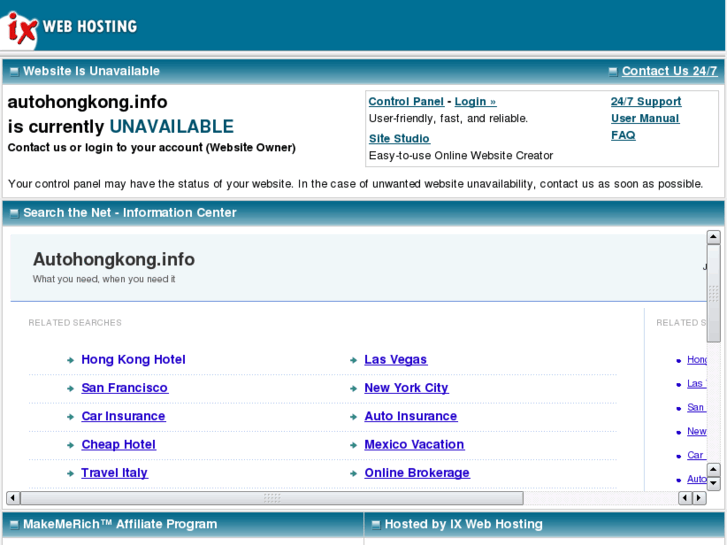Image resolution: width=727 pixels, height=545 pixels.
Task: Click arrow icon beside Auto Insurance
Action: point(353,417)
